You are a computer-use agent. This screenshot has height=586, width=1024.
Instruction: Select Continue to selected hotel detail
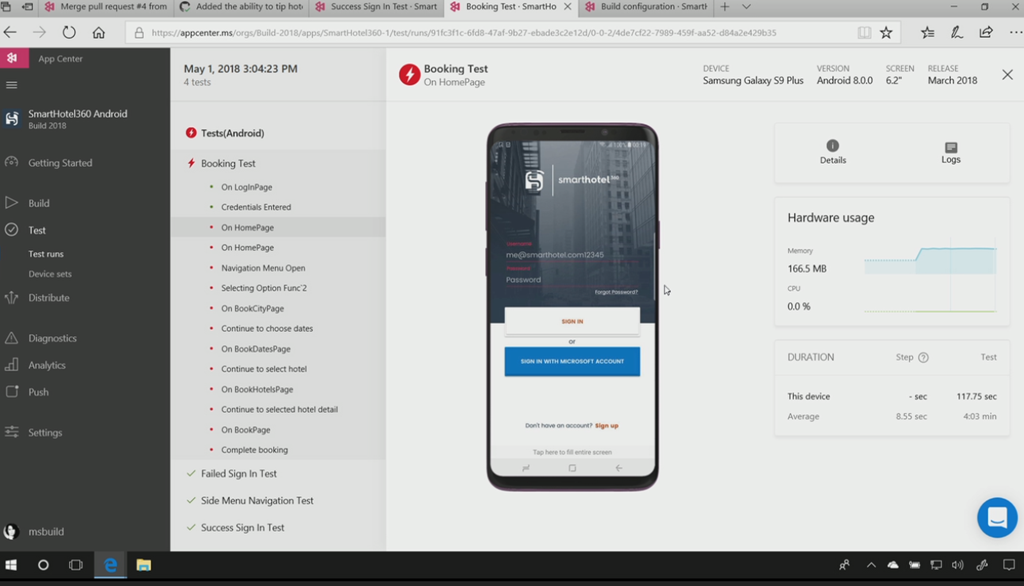click(280, 410)
